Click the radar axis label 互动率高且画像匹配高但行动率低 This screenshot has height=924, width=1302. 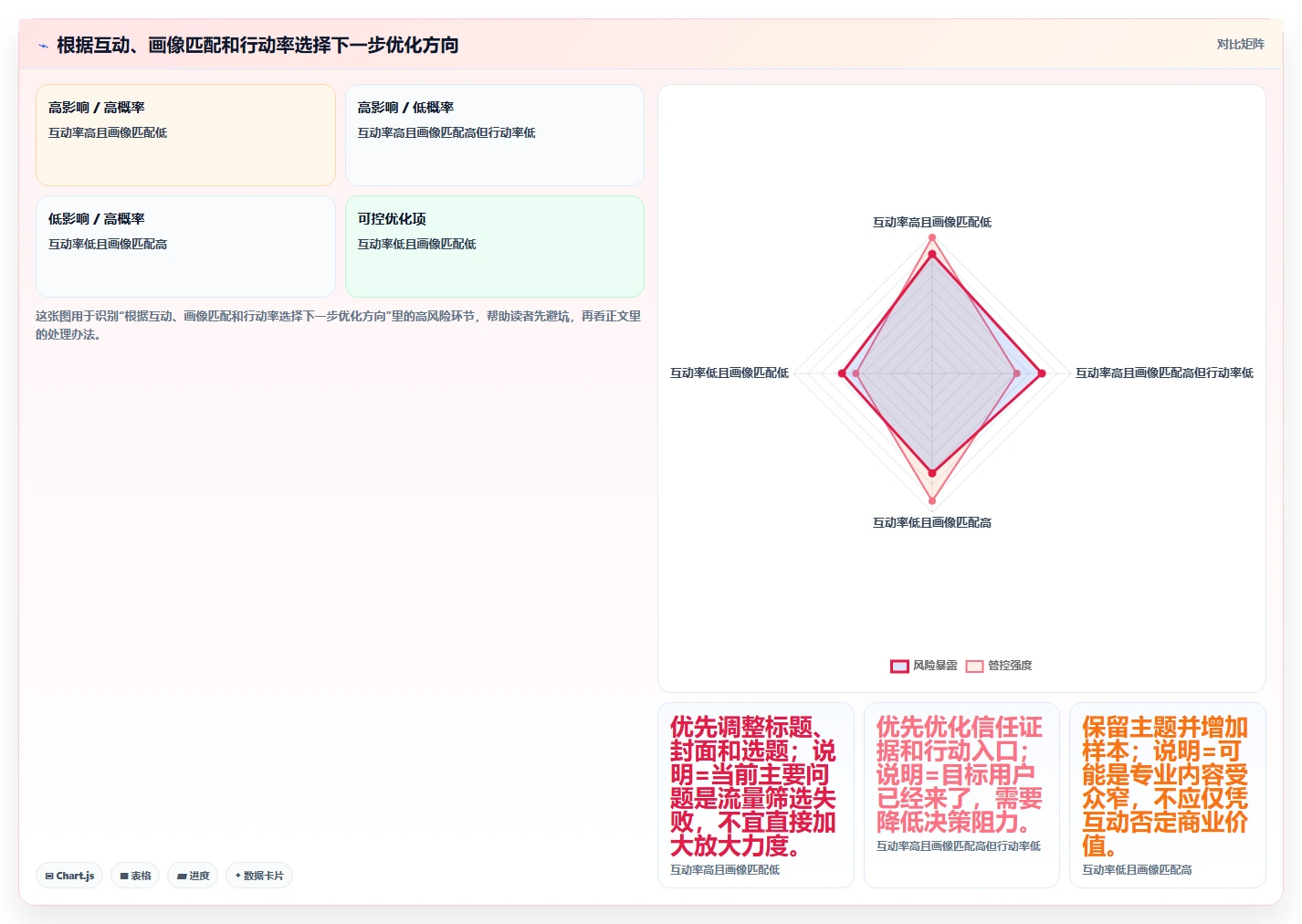pos(1164,373)
